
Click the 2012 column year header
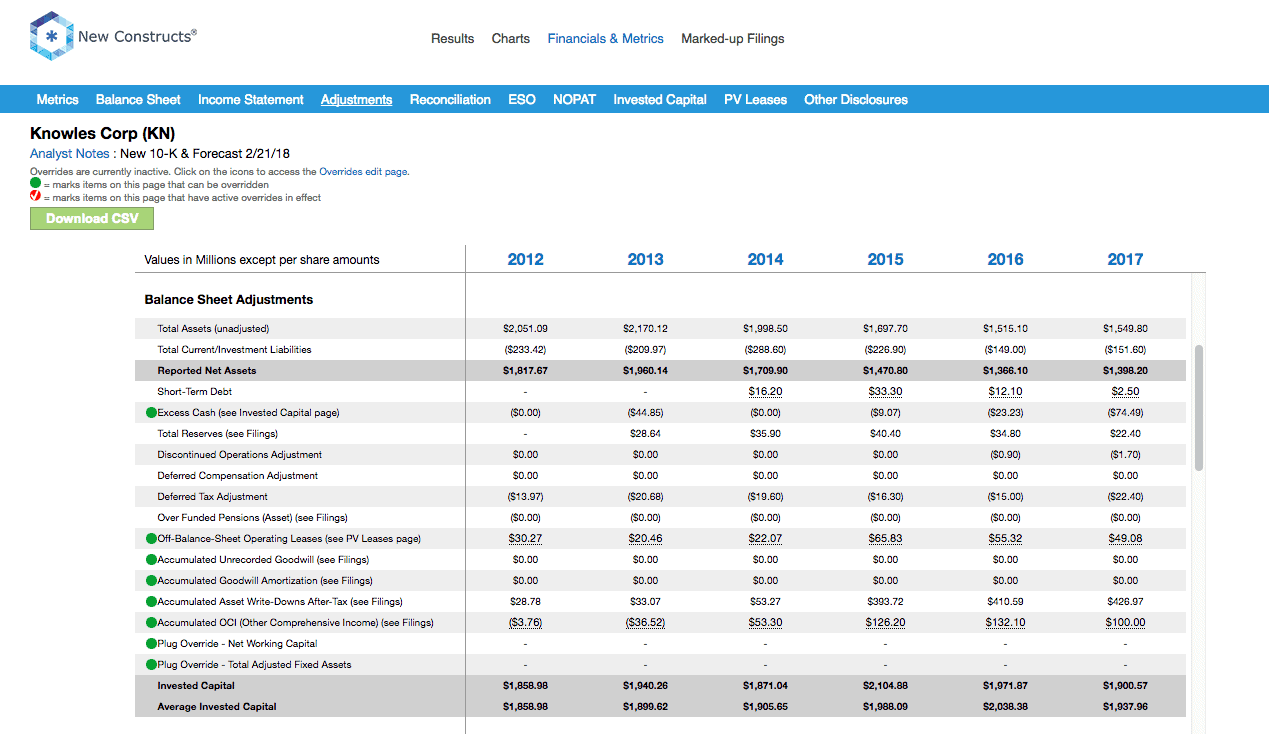pos(525,260)
